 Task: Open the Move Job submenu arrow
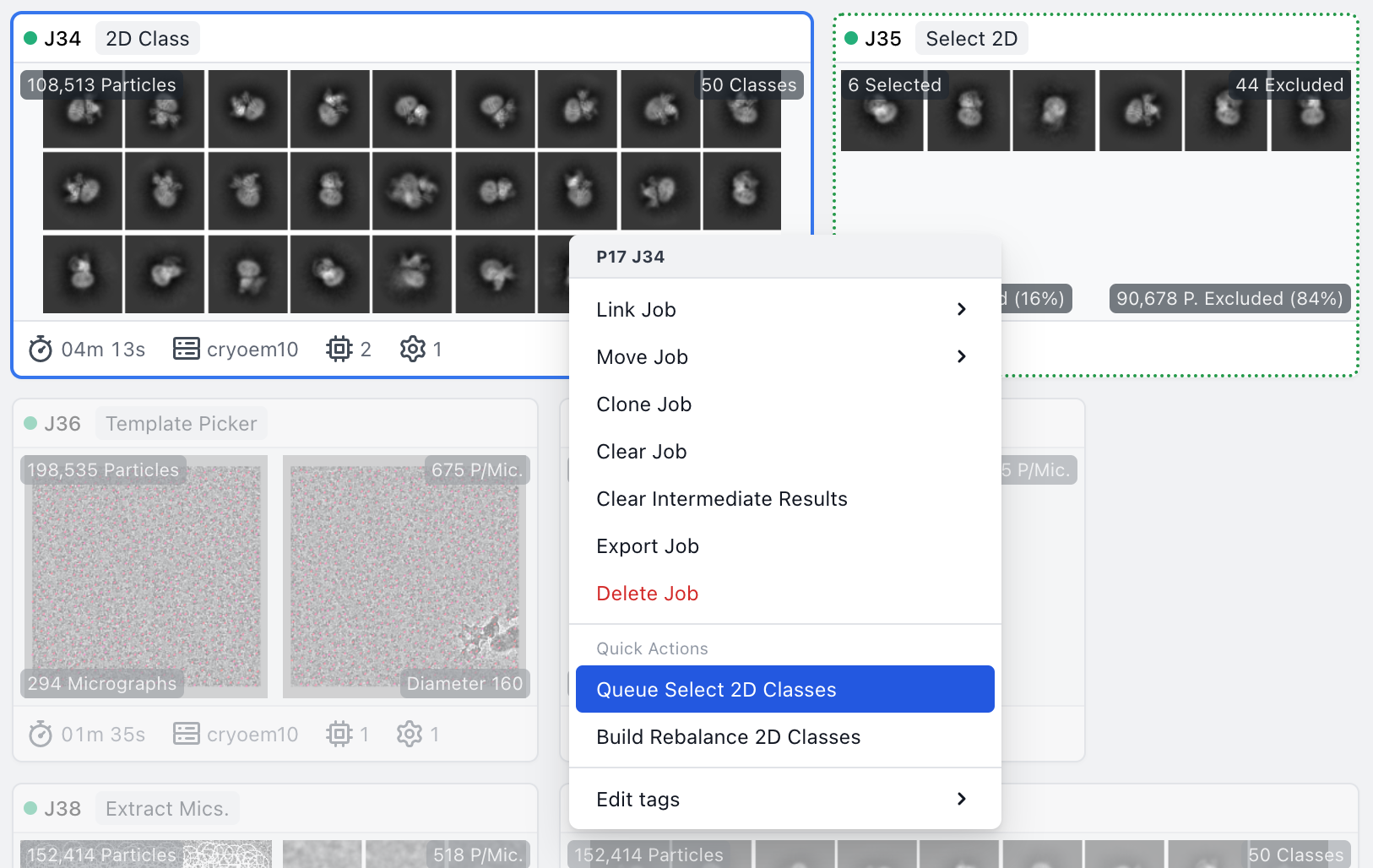click(x=961, y=356)
